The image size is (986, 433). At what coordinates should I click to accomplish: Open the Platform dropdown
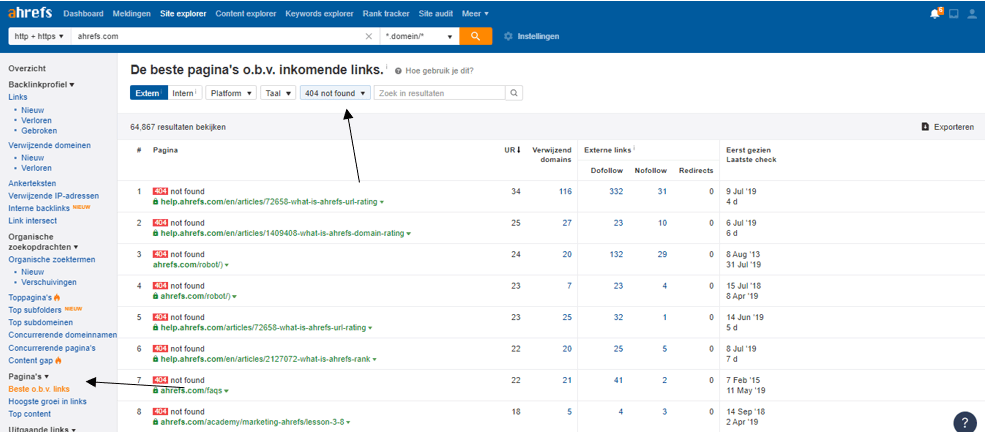[x=230, y=93]
